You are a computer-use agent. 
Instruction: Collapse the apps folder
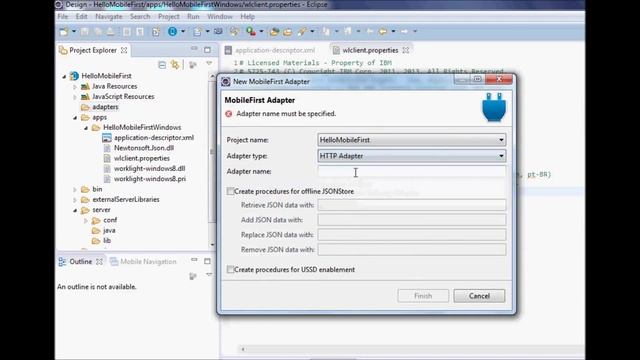click(75, 118)
